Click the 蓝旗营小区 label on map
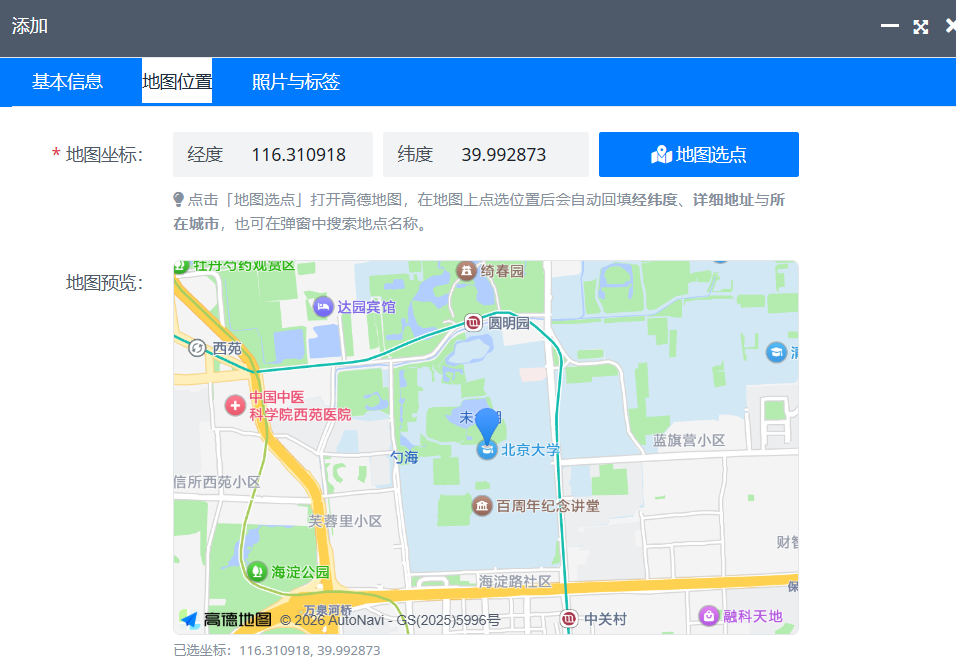The height and width of the screenshot is (665, 956). coord(689,440)
